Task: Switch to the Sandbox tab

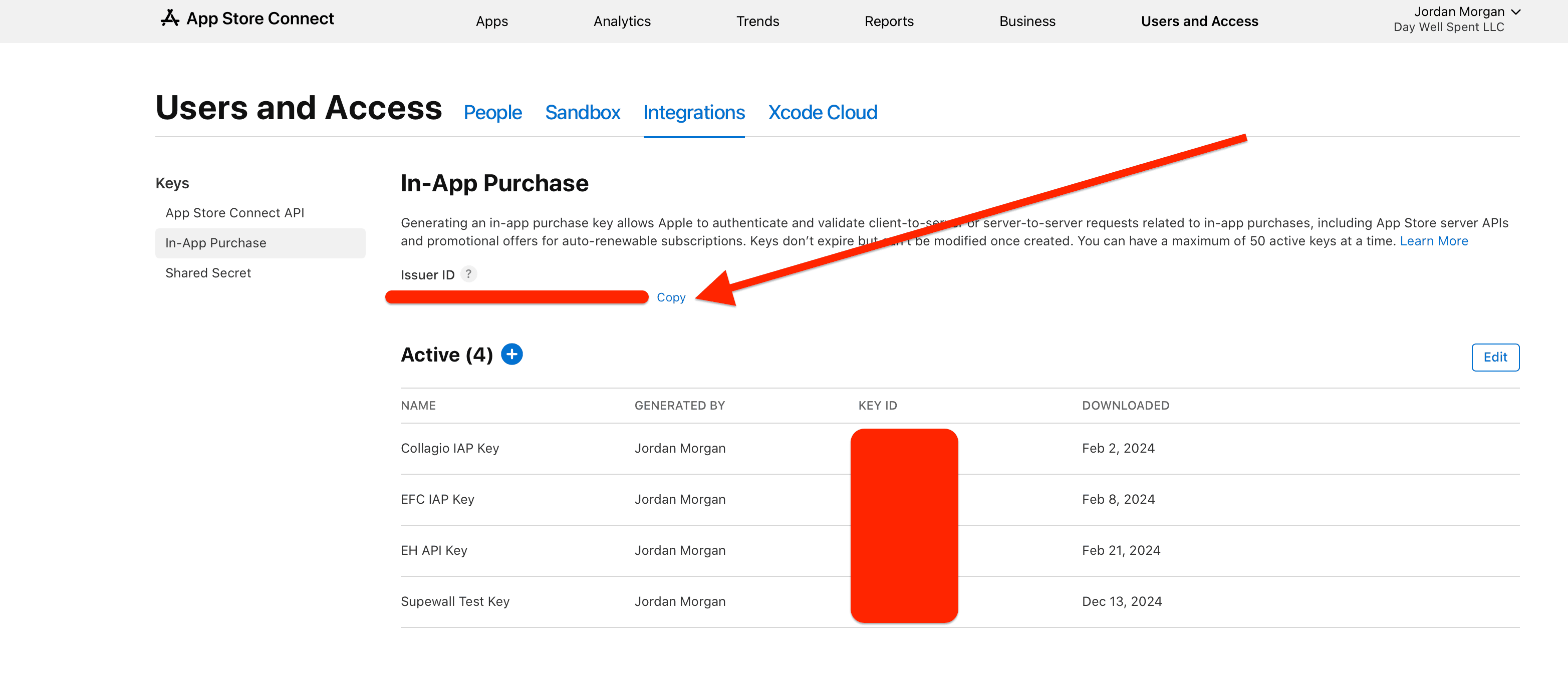Action: point(582,113)
